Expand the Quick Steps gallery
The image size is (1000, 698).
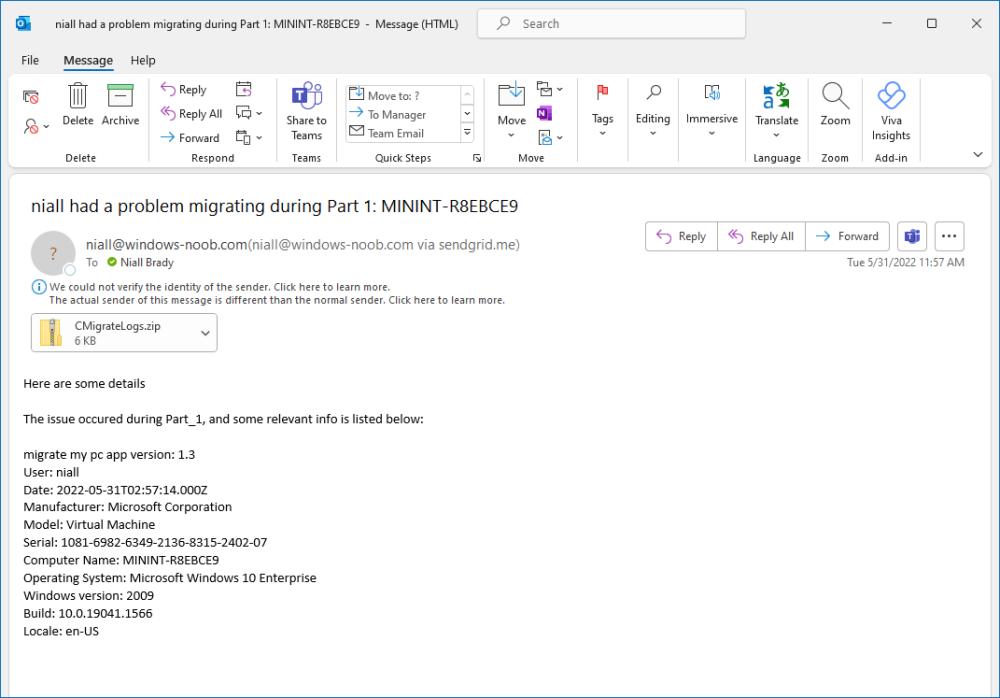[x=467, y=133]
